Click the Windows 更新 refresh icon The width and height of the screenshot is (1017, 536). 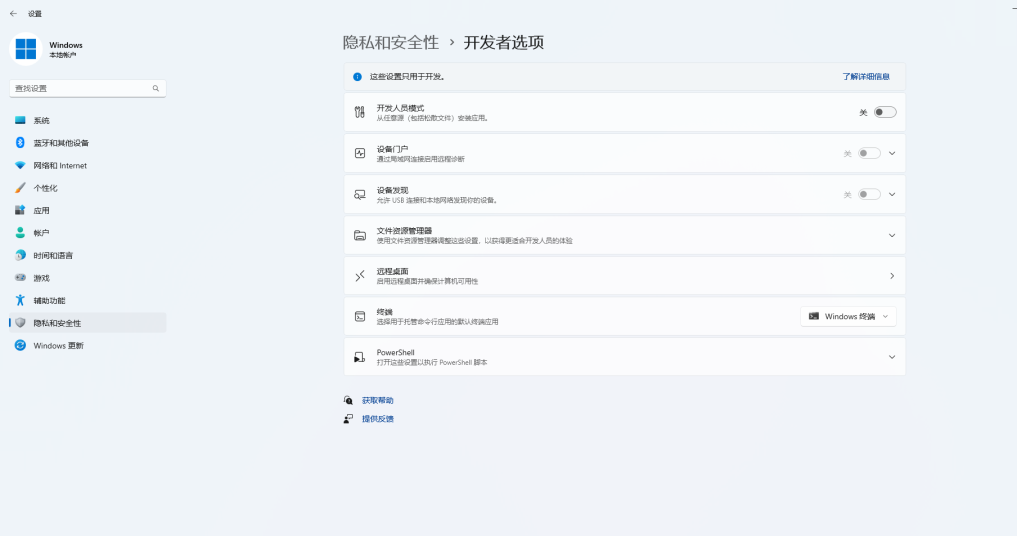pyautogui.click(x=20, y=345)
